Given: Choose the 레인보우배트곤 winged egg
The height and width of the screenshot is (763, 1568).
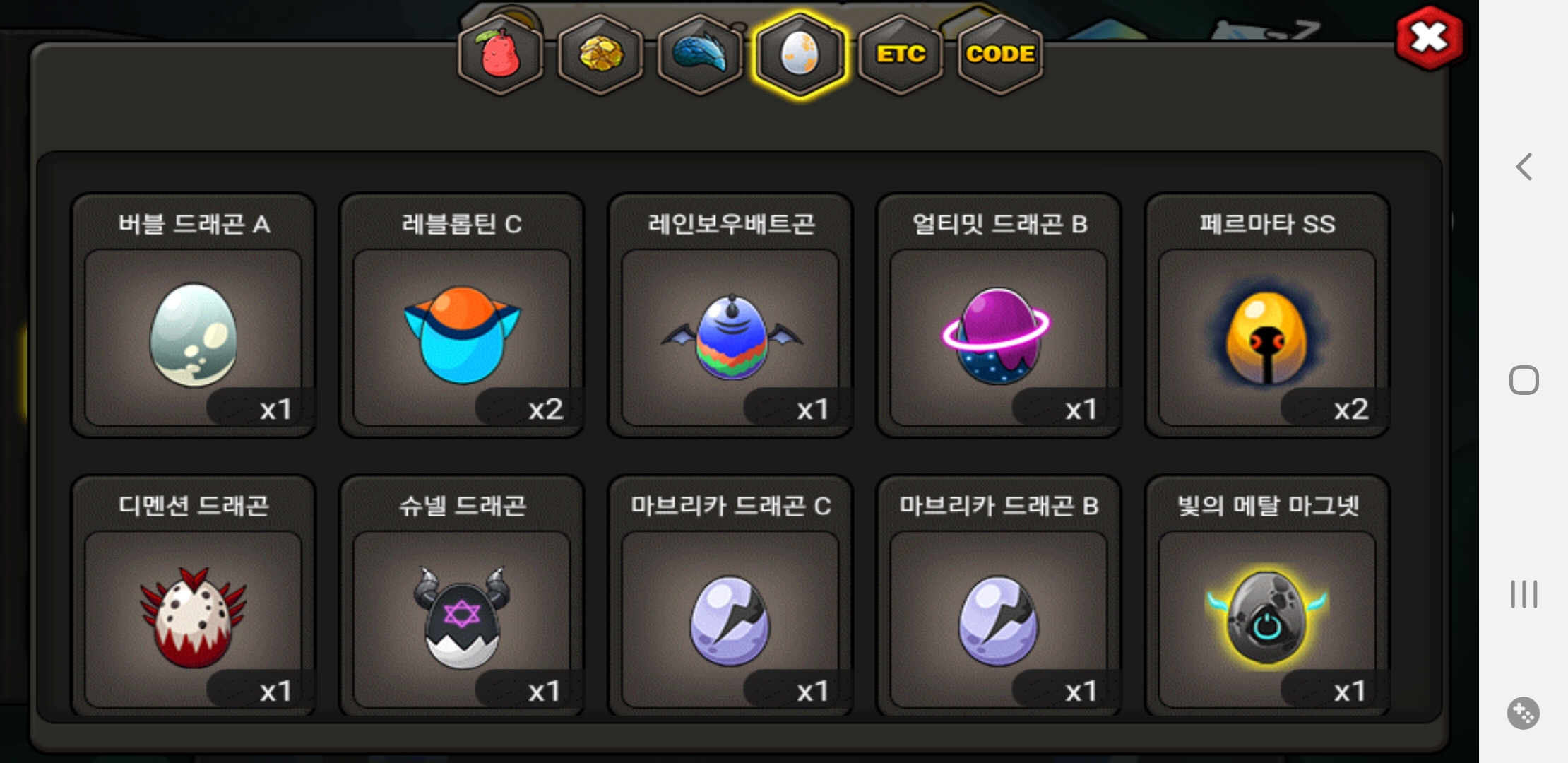Looking at the screenshot, I should pos(730,316).
